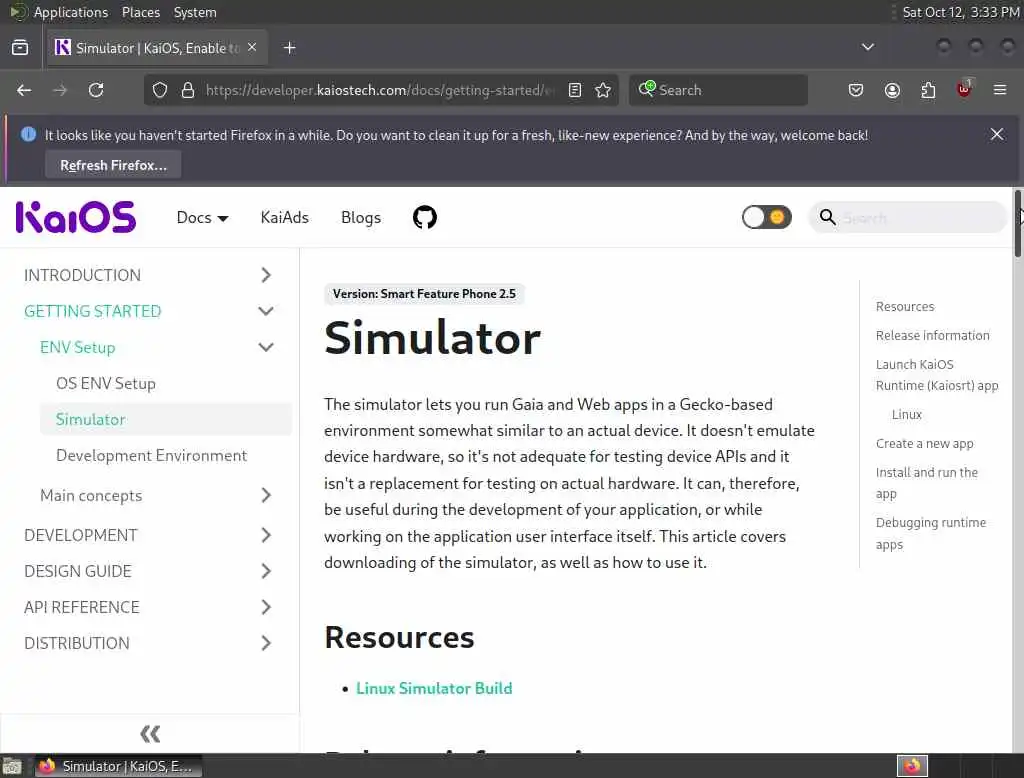This screenshot has height=778, width=1024.
Task: Open OS ENV Setup page
Action: pos(106,383)
